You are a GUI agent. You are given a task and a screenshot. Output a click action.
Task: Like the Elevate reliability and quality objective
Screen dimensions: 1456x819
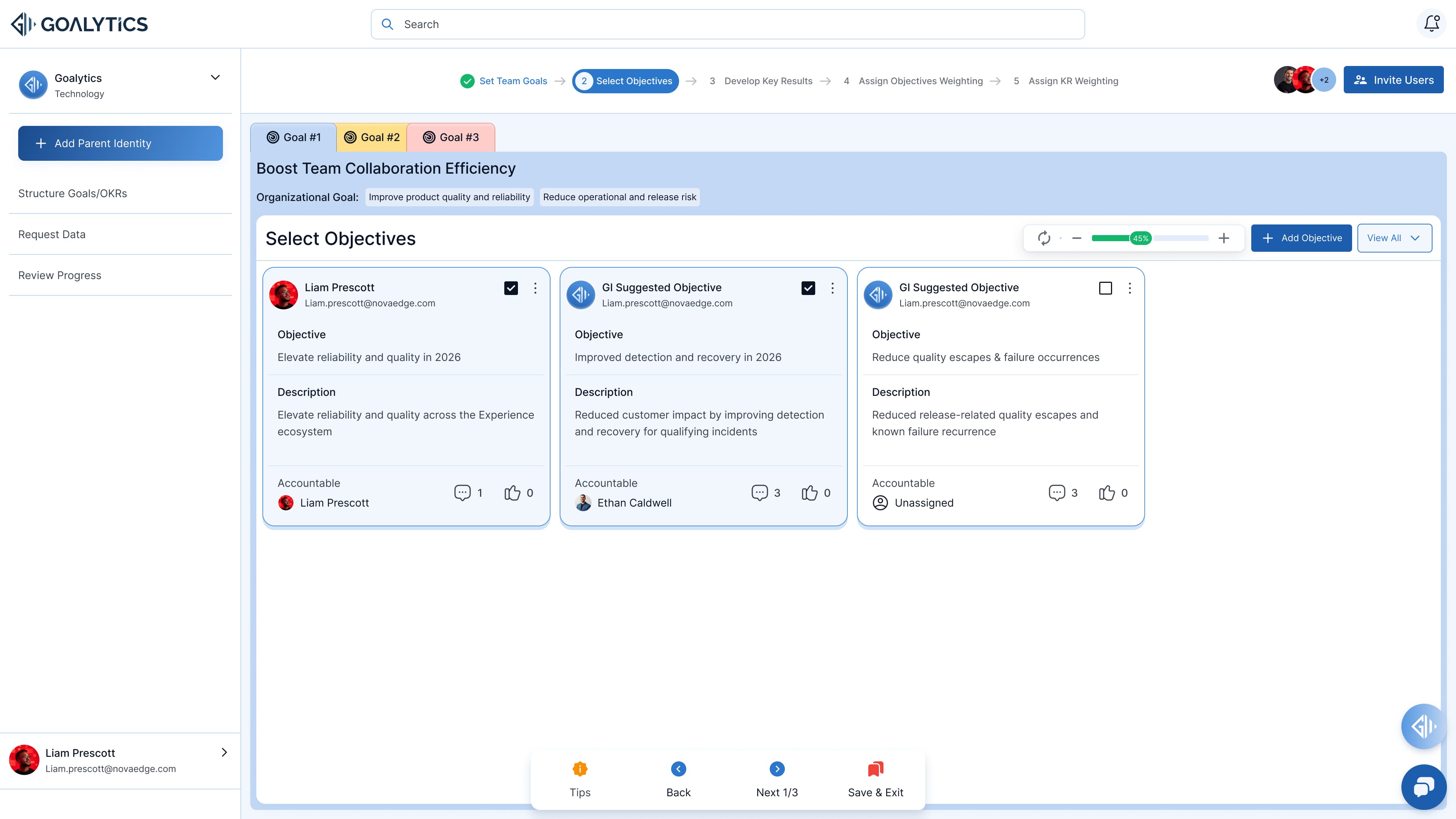click(512, 492)
